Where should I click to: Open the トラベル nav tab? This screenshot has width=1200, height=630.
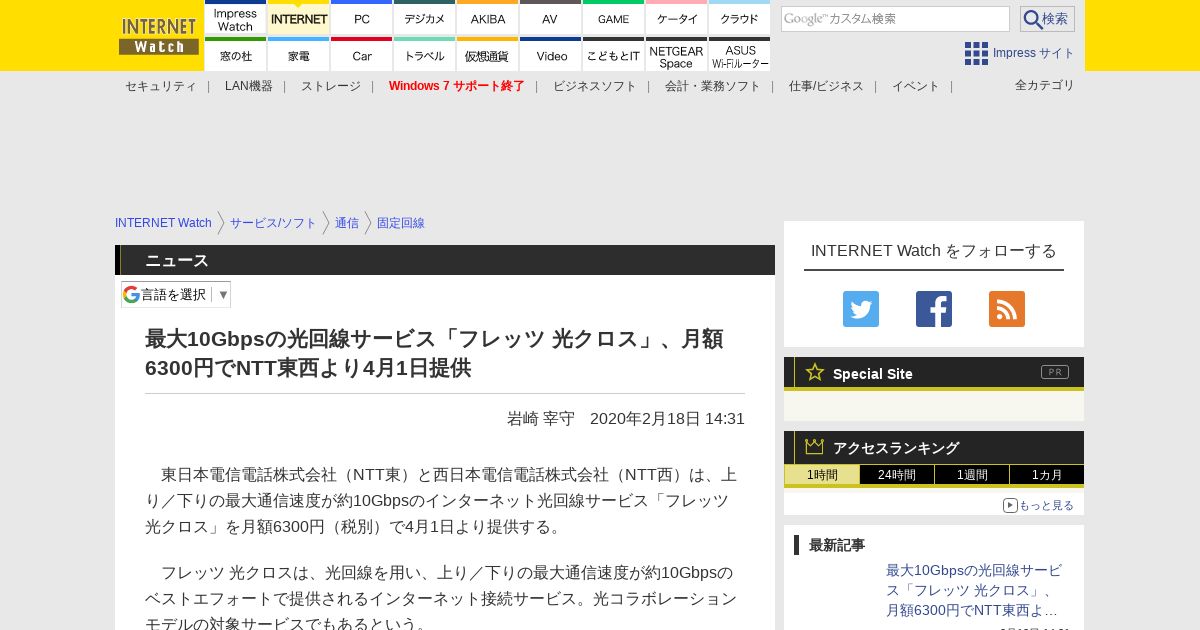click(x=425, y=54)
